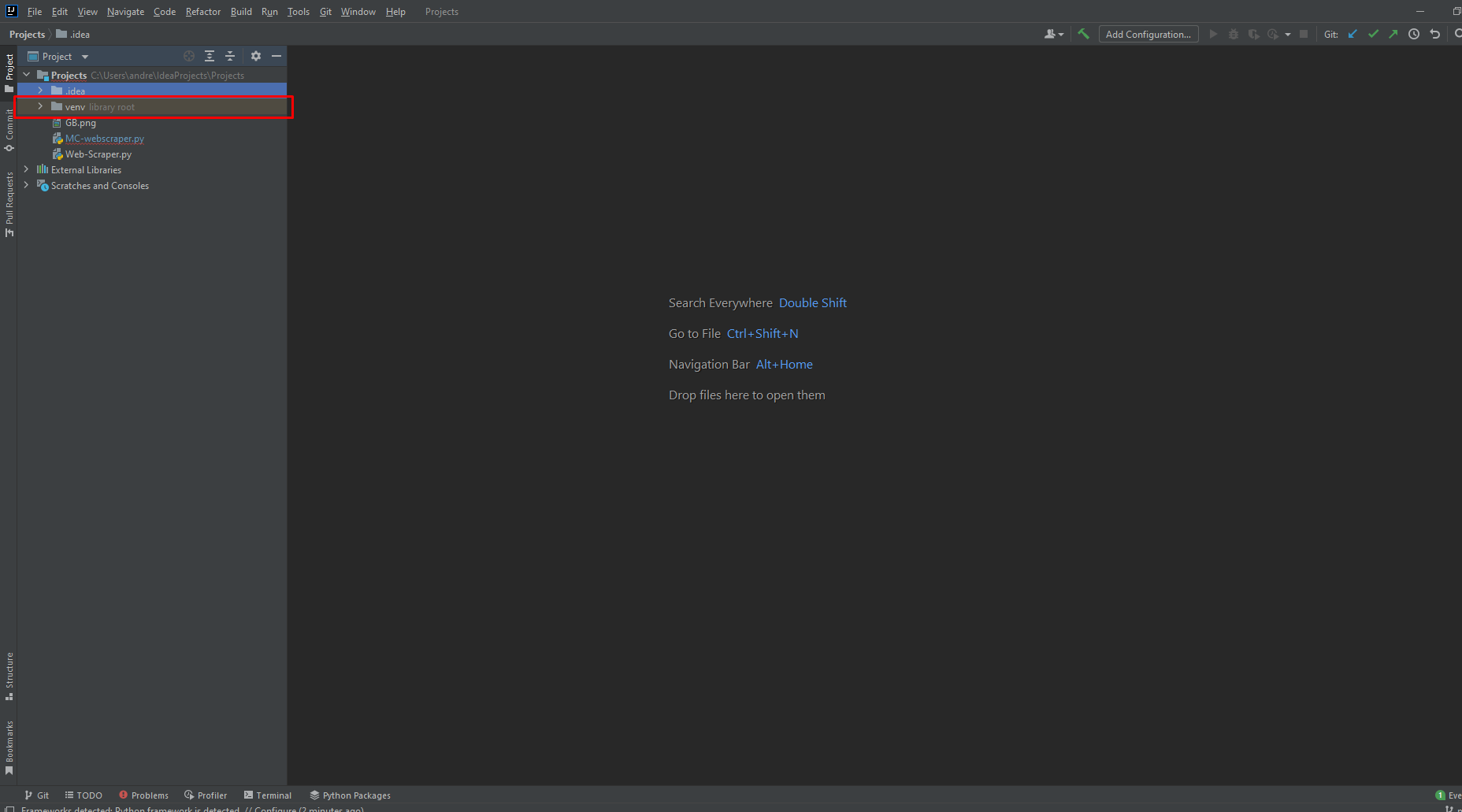Click Collapse All in Project panel
This screenshot has width=1462, height=812.
[230, 56]
